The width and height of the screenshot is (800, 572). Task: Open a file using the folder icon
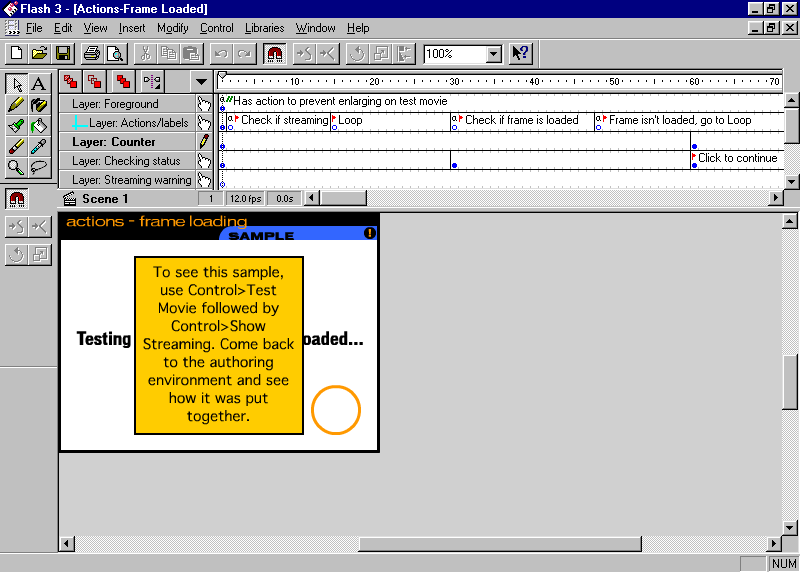[40, 54]
